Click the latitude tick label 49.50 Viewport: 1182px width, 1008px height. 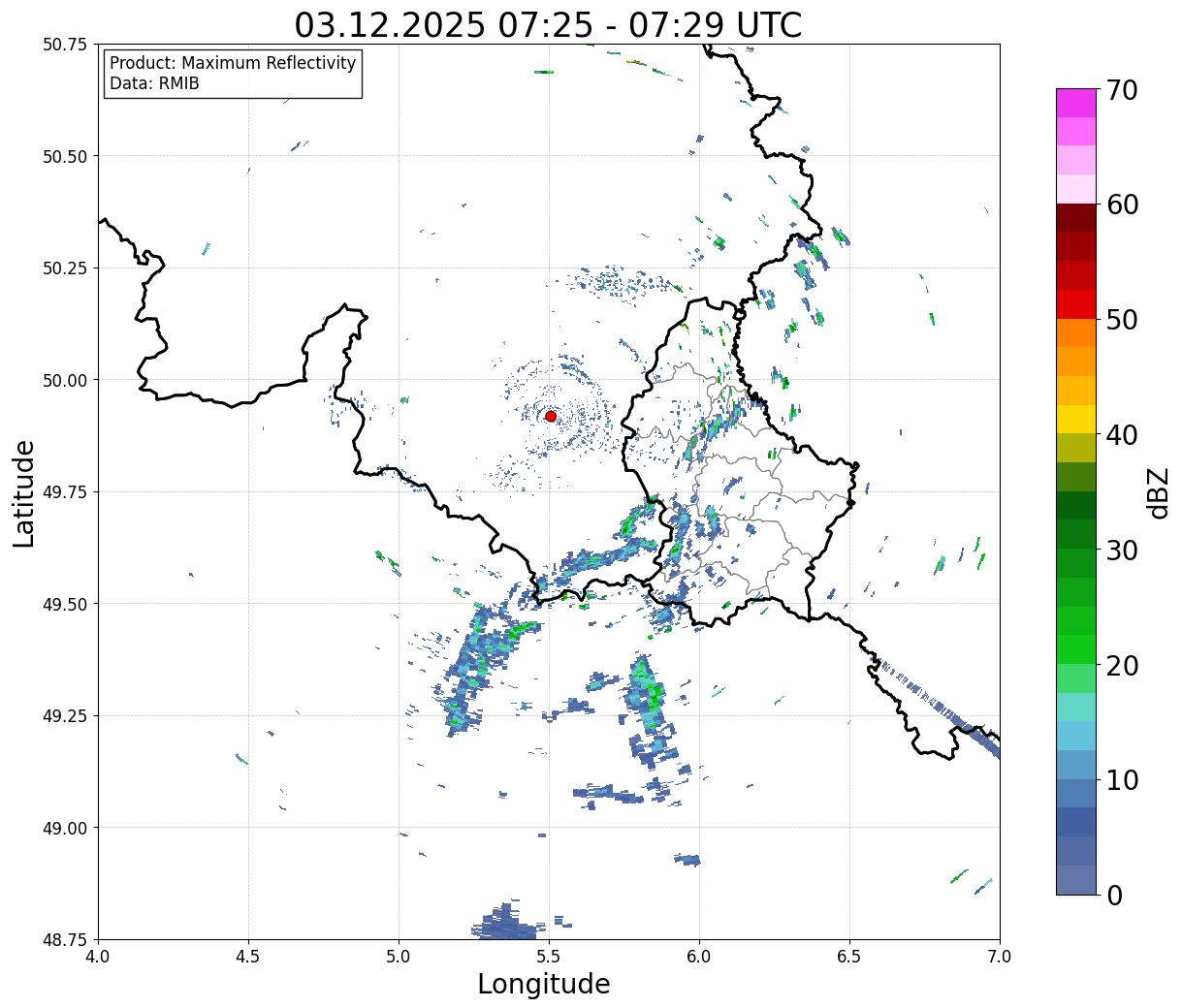coord(65,604)
